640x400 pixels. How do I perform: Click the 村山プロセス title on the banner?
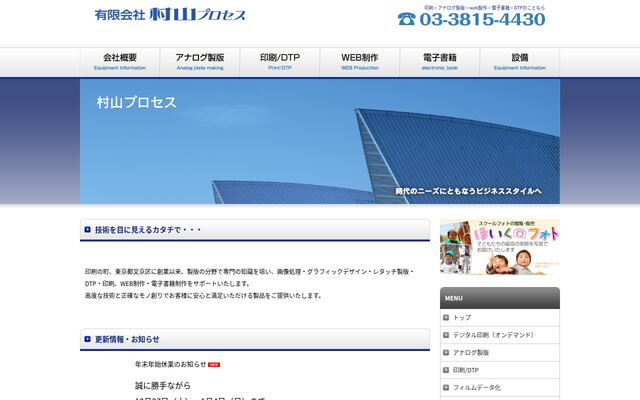(x=136, y=102)
